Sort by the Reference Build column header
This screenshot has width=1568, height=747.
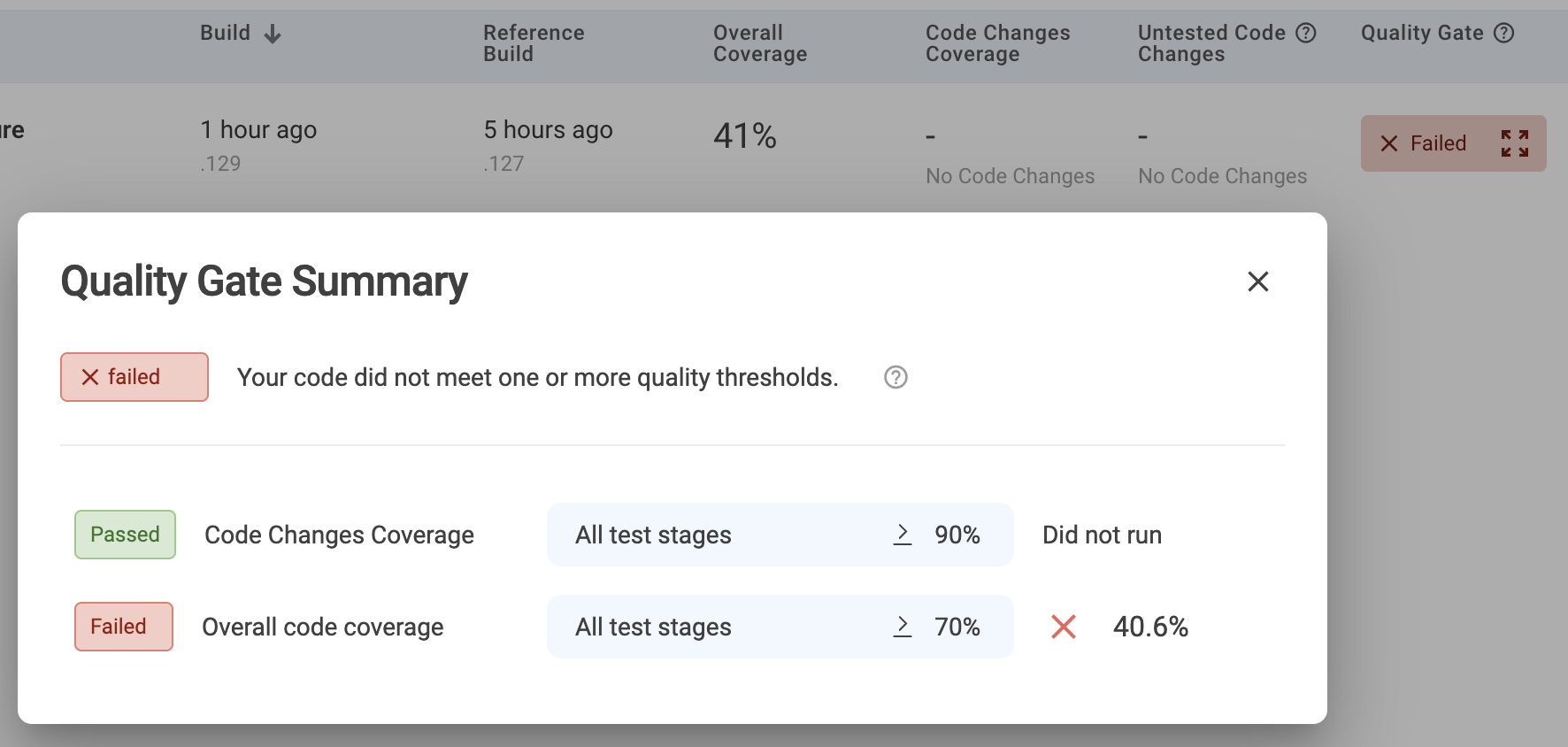tap(533, 43)
